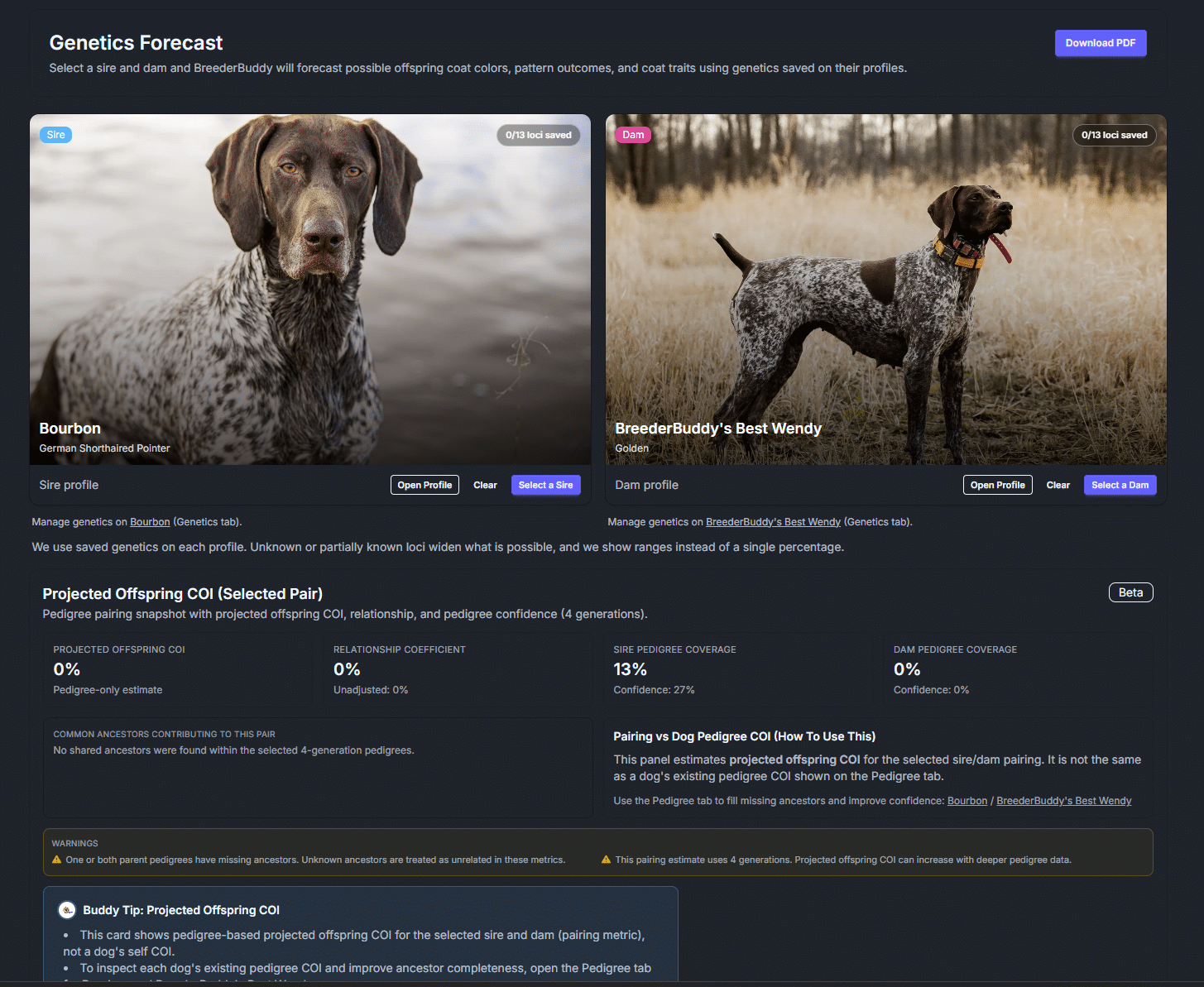
Task: Click the dam's photo thumbnail
Action: 885,290
